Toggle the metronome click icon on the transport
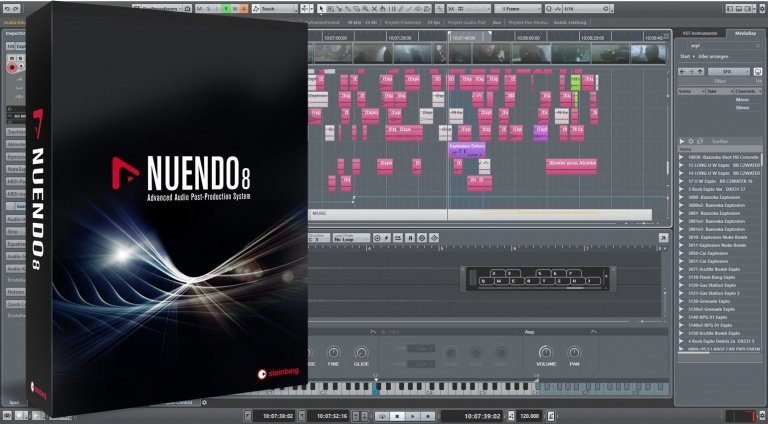This screenshot has height=424, width=768. click(x=551, y=416)
